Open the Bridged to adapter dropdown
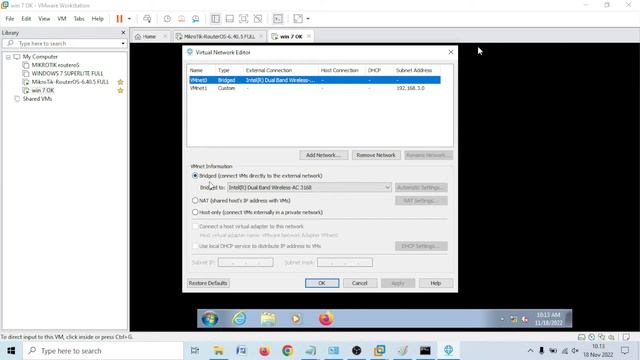Image resolution: width=640 pixels, height=360 pixels. pyautogui.click(x=309, y=187)
